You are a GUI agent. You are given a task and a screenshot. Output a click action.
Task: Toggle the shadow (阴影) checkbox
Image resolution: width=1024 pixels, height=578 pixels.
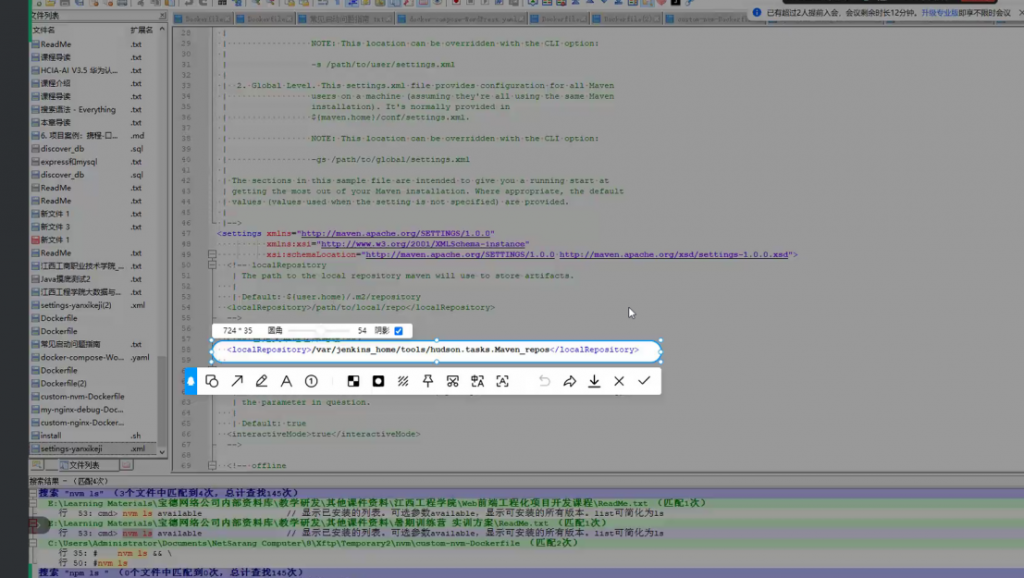(x=399, y=330)
